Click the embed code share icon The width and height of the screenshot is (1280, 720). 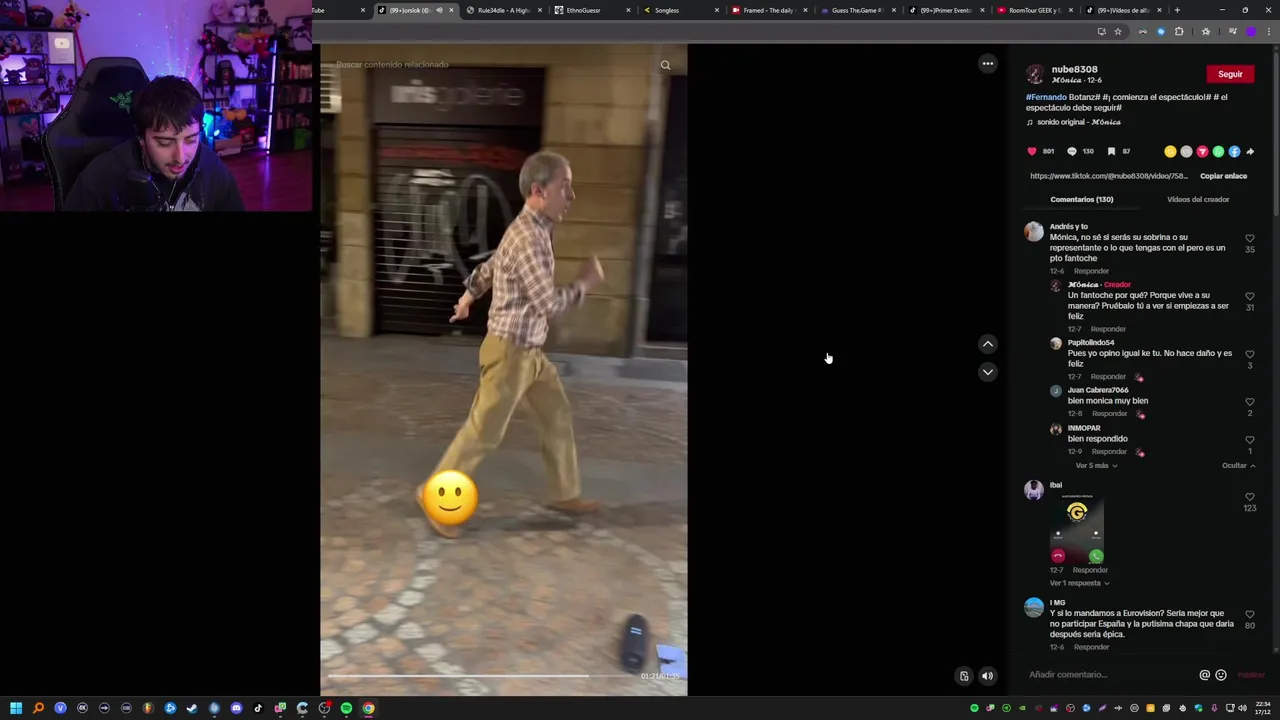coord(1186,152)
